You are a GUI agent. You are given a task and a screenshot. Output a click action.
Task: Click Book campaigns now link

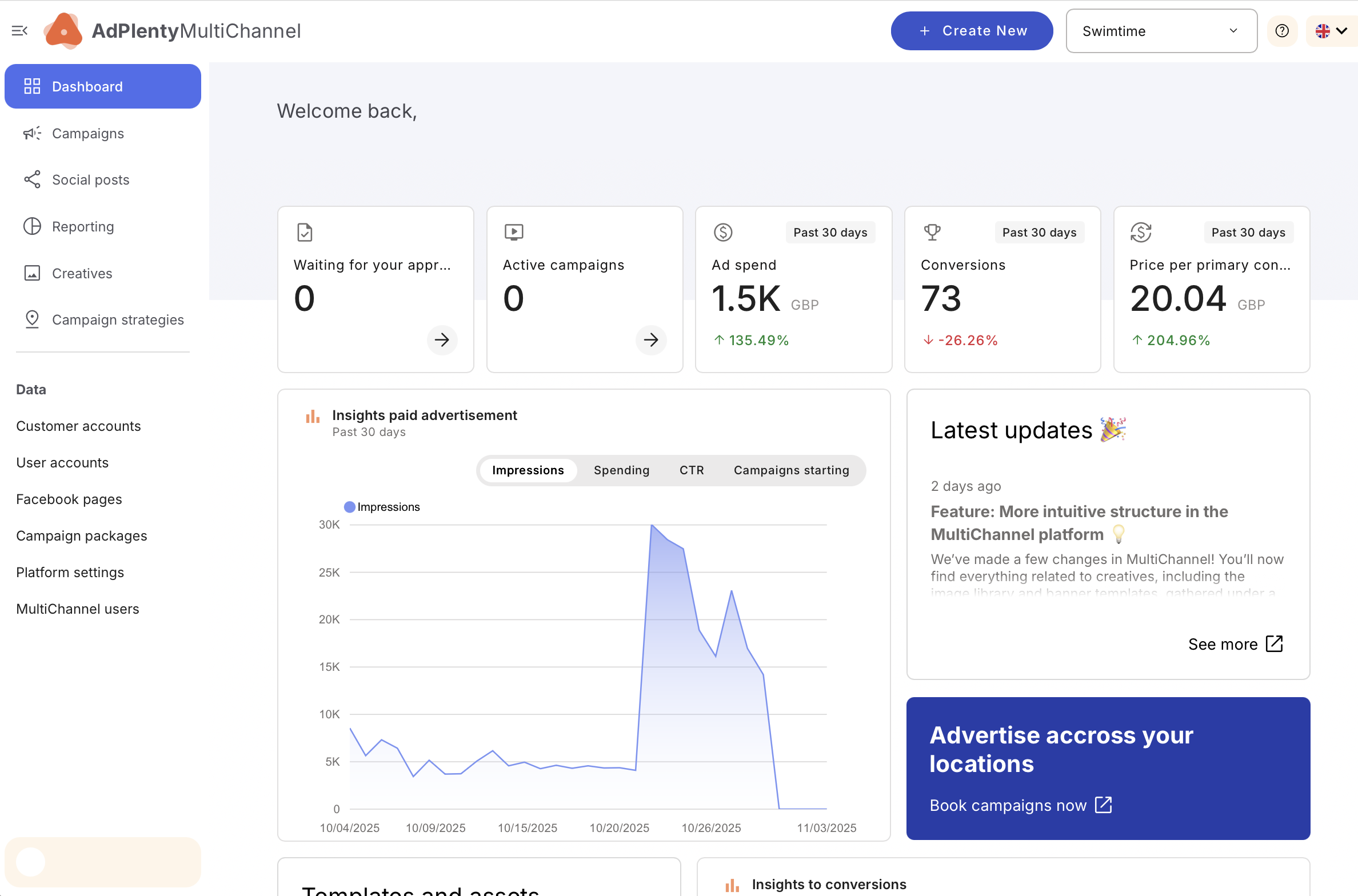[x=1020, y=805]
